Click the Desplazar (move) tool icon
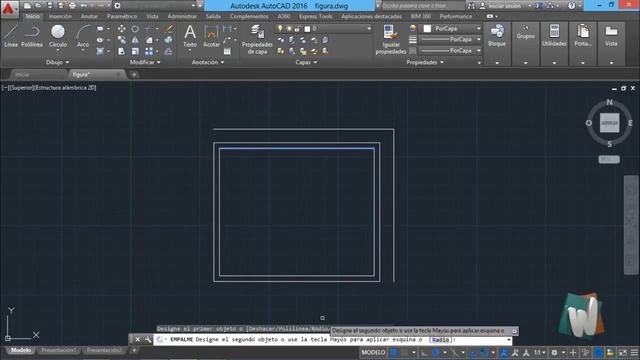 (122, 29)
